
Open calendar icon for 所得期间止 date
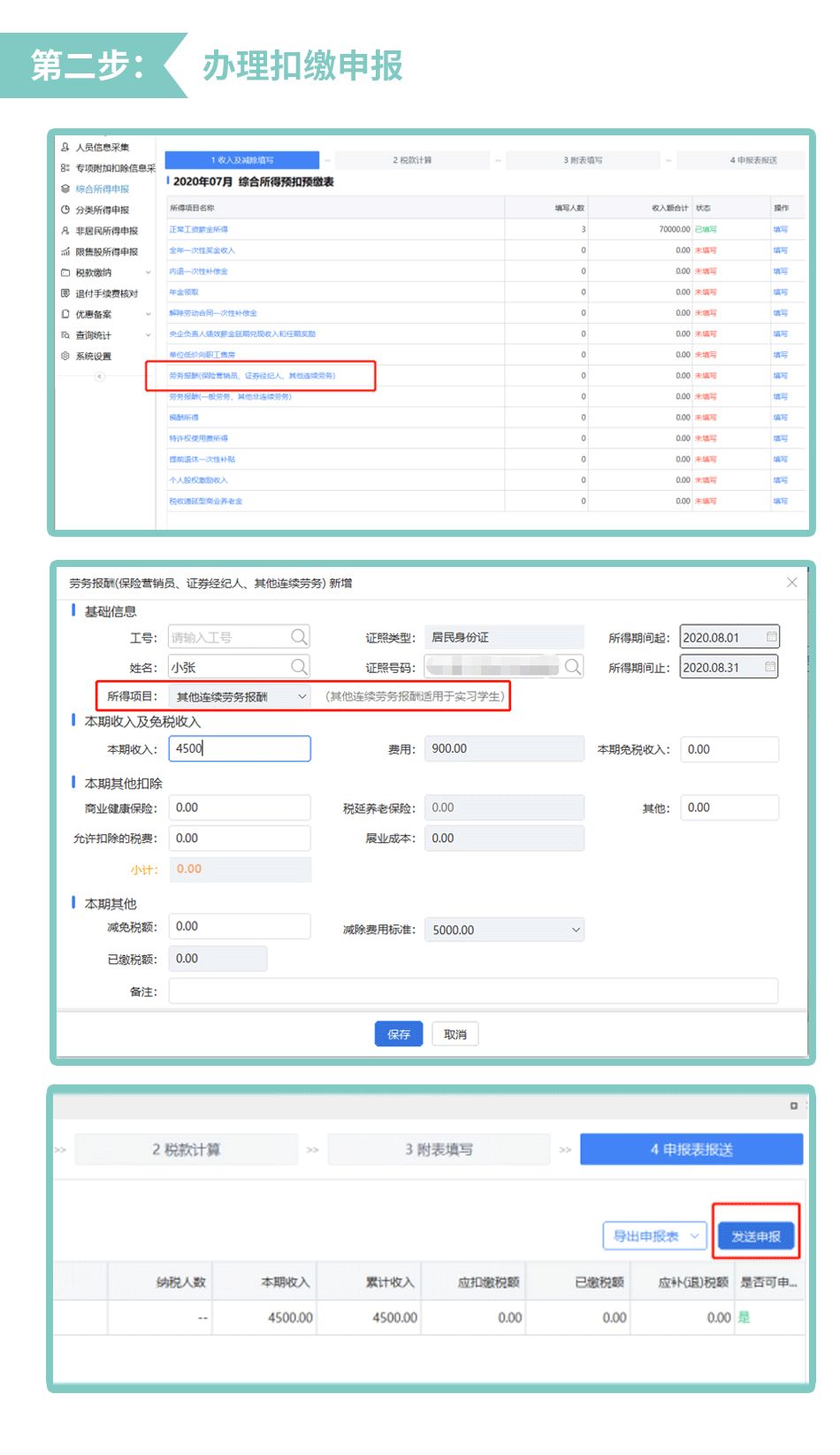tap(771, 667)
